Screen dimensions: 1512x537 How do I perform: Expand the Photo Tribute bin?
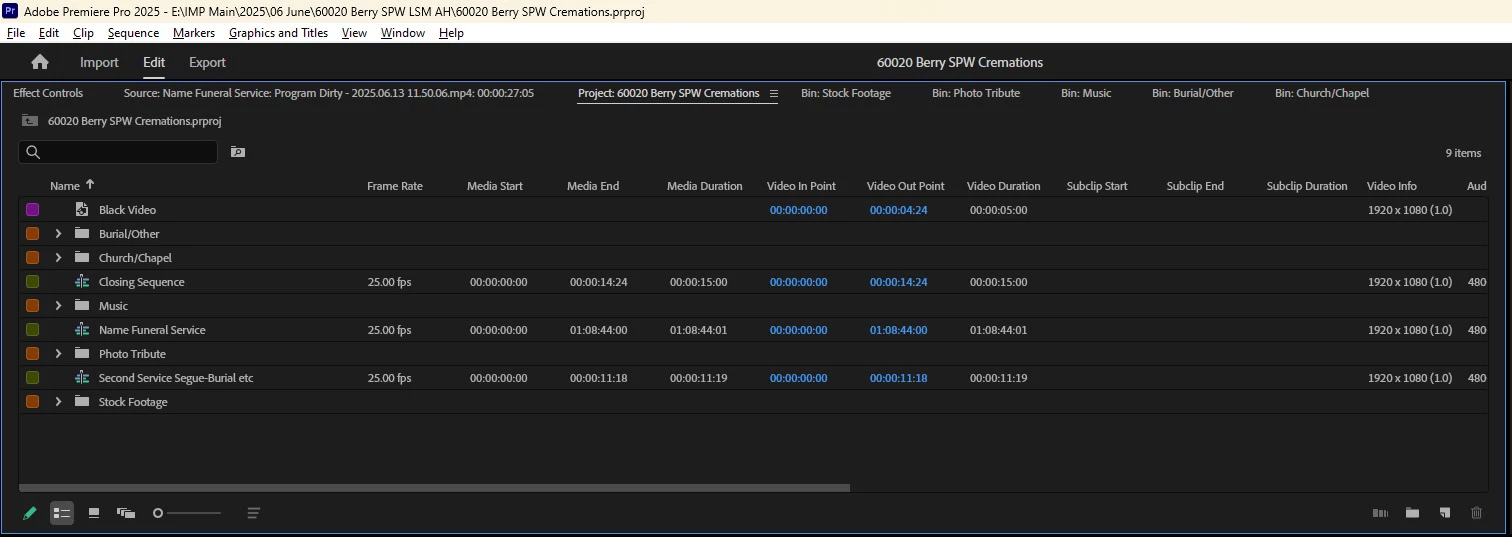point(58,354)
